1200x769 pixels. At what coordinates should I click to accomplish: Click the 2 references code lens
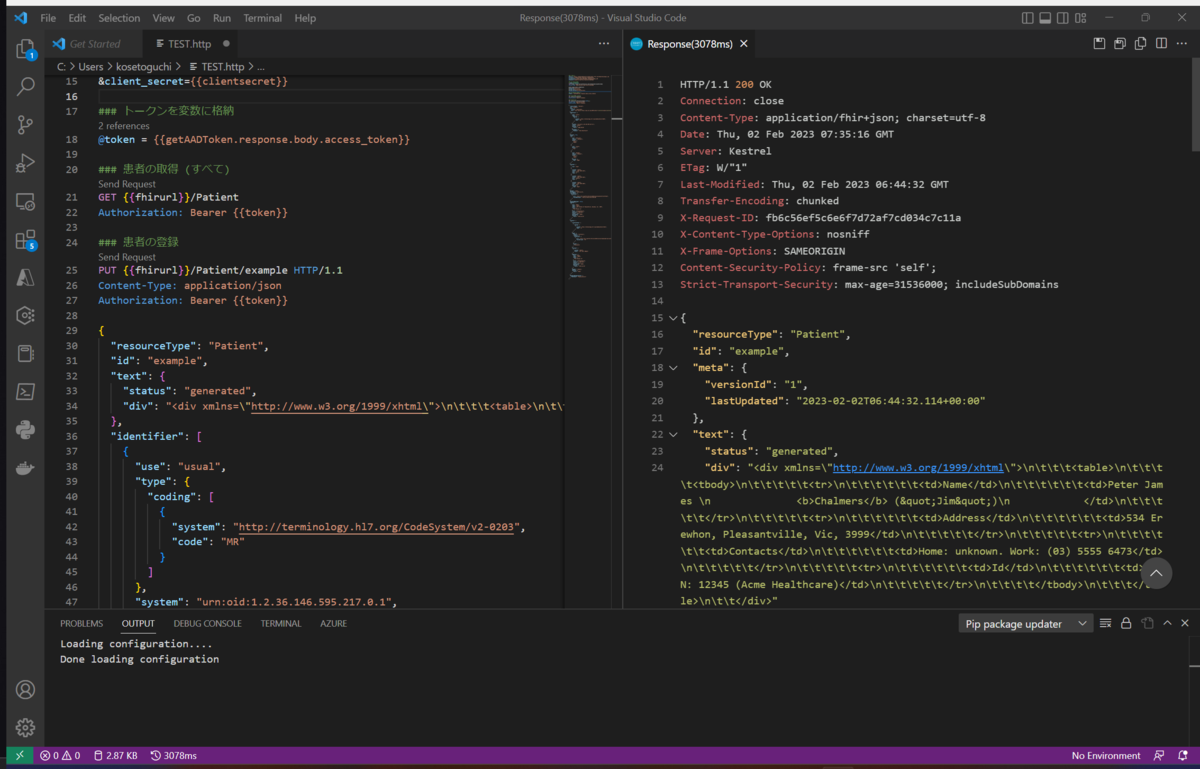(123, 126)
